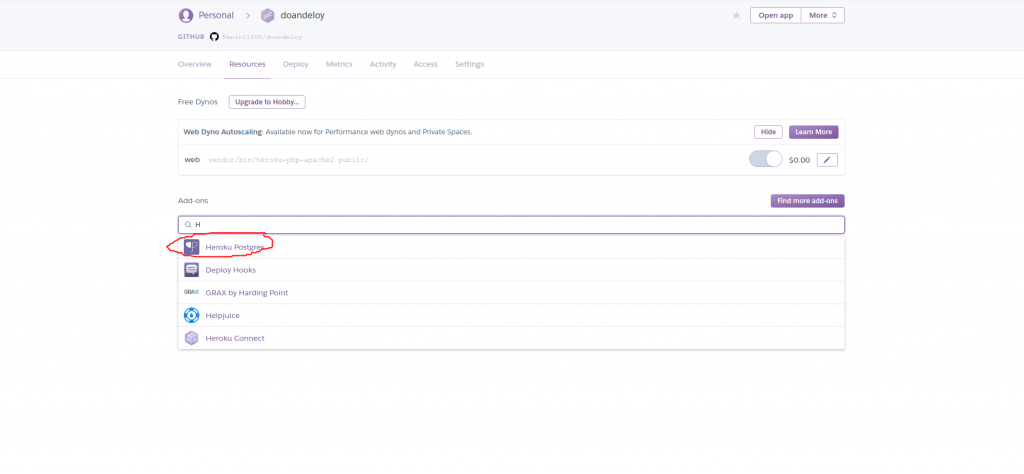The width and height of the screenshot is (1024, 474).
Task: Open the GitHub repository link
Action: (x=261, y=37)
